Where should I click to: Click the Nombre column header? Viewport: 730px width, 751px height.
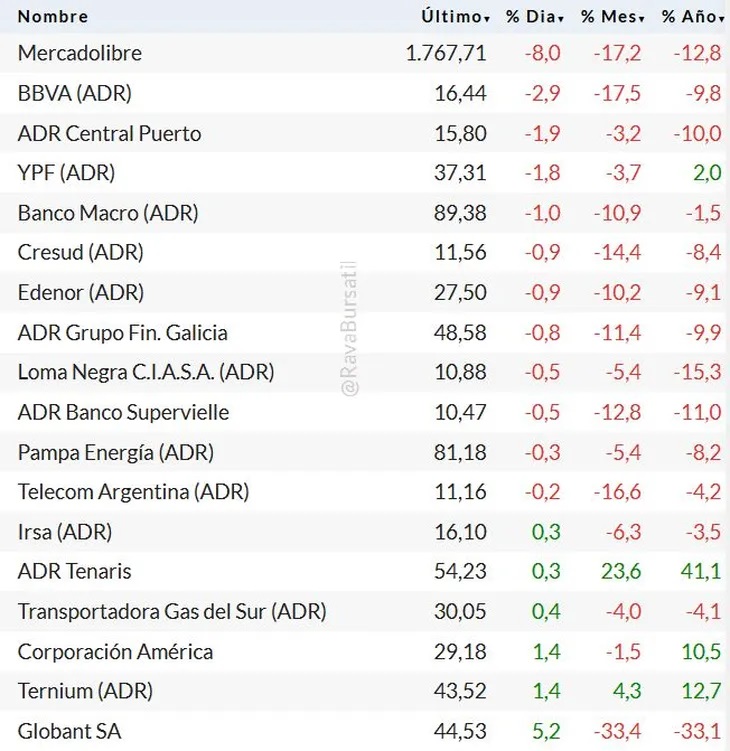click(x=53, y=17)
